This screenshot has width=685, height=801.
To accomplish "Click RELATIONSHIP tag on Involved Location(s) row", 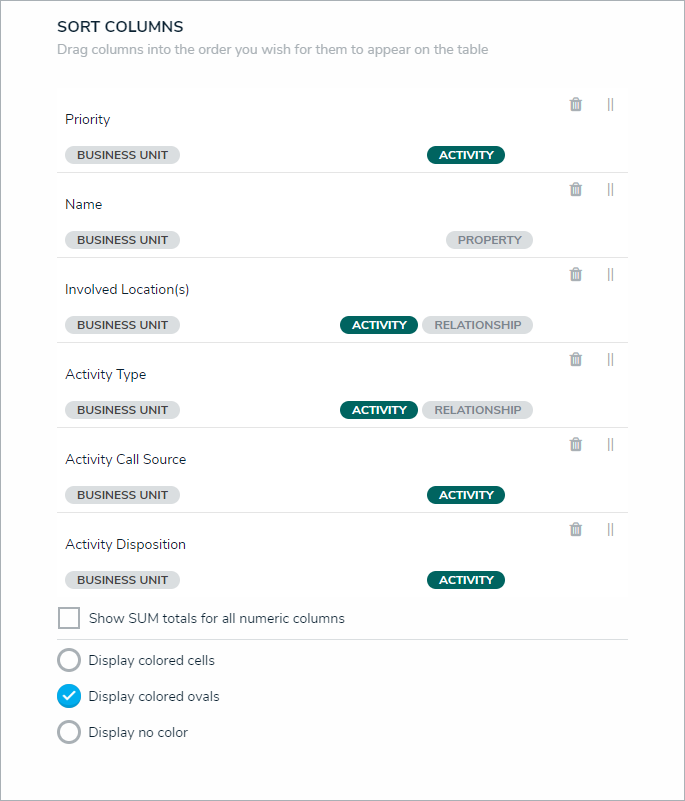I will (477, 325).
